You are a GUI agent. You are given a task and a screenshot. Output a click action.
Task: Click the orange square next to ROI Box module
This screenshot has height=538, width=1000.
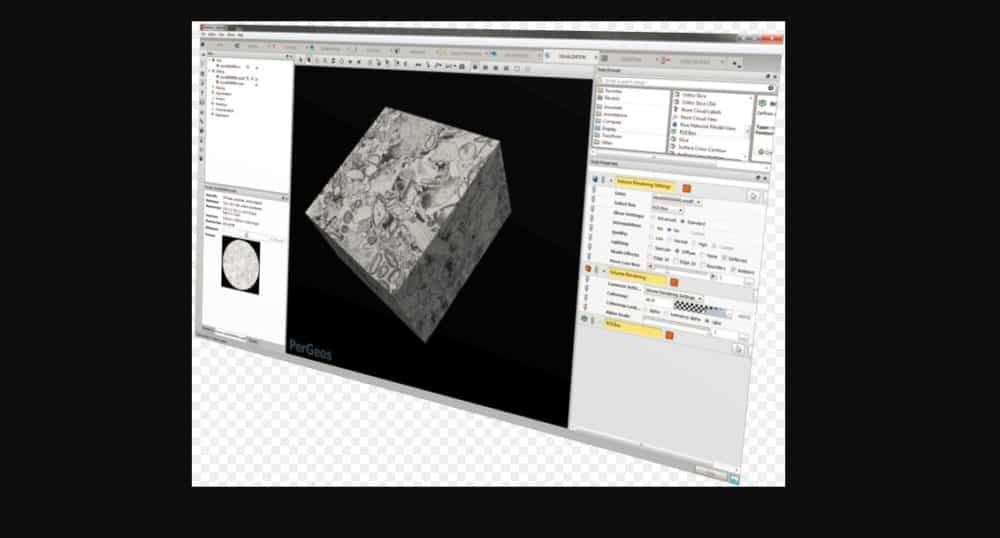tap(669, 336)
